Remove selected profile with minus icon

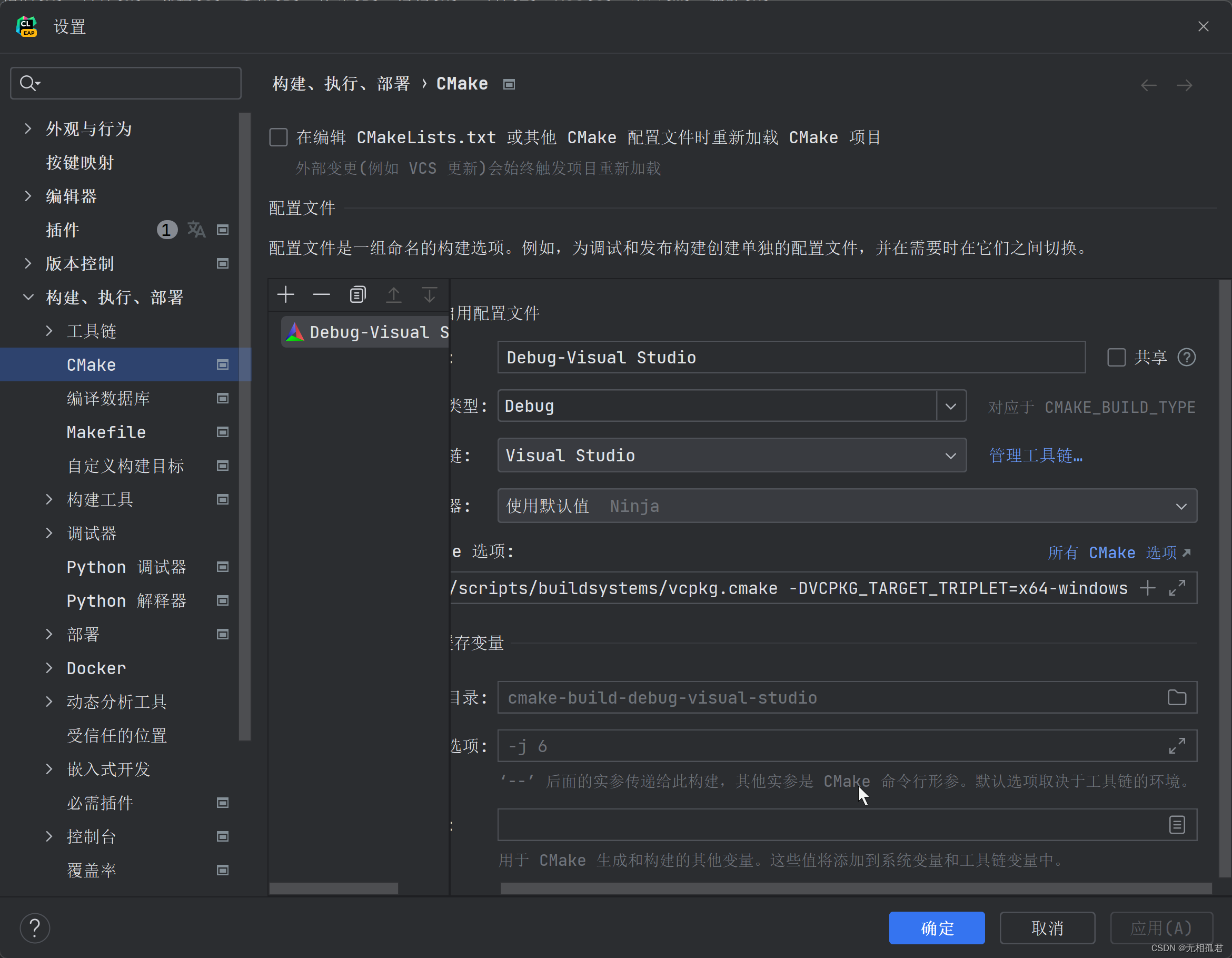pos(322,294)
